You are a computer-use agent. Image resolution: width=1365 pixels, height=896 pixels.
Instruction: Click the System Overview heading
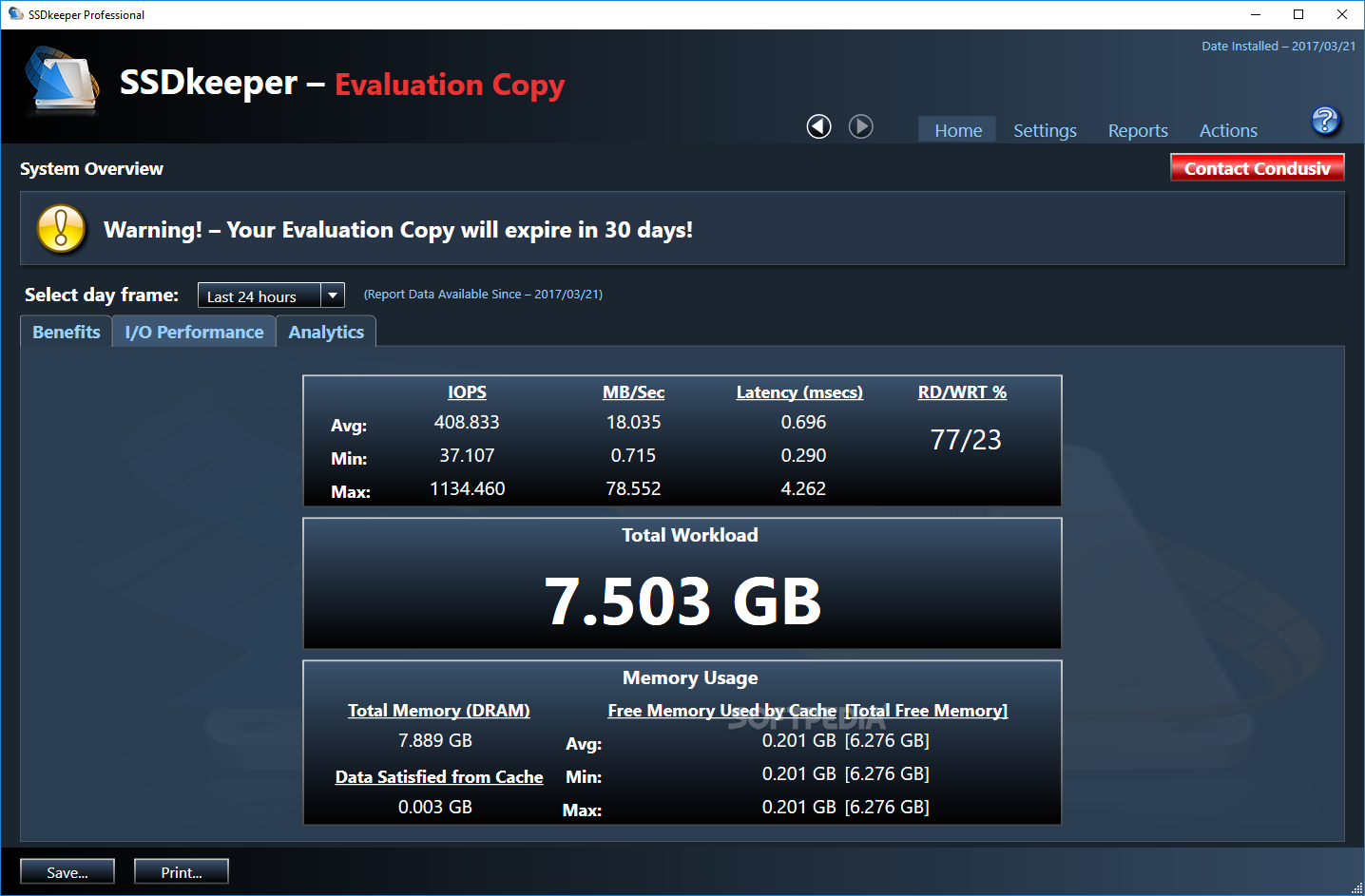coord(91,168)
